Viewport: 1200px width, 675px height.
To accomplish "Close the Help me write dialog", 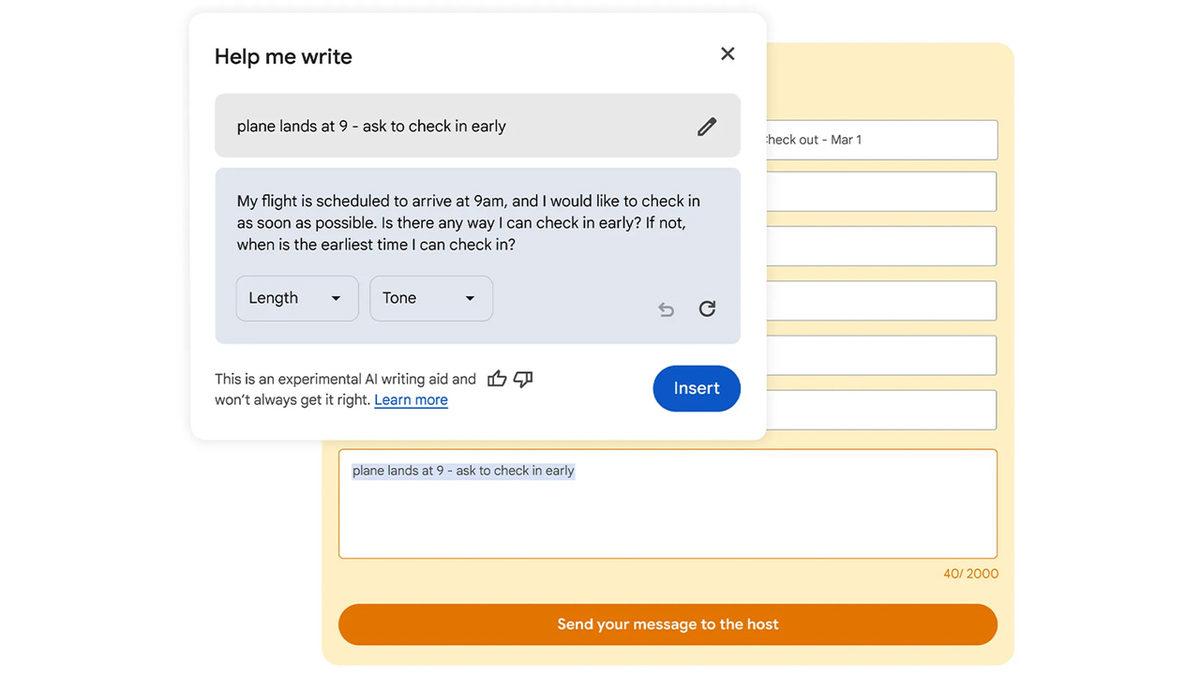I will tap(727, 53).
